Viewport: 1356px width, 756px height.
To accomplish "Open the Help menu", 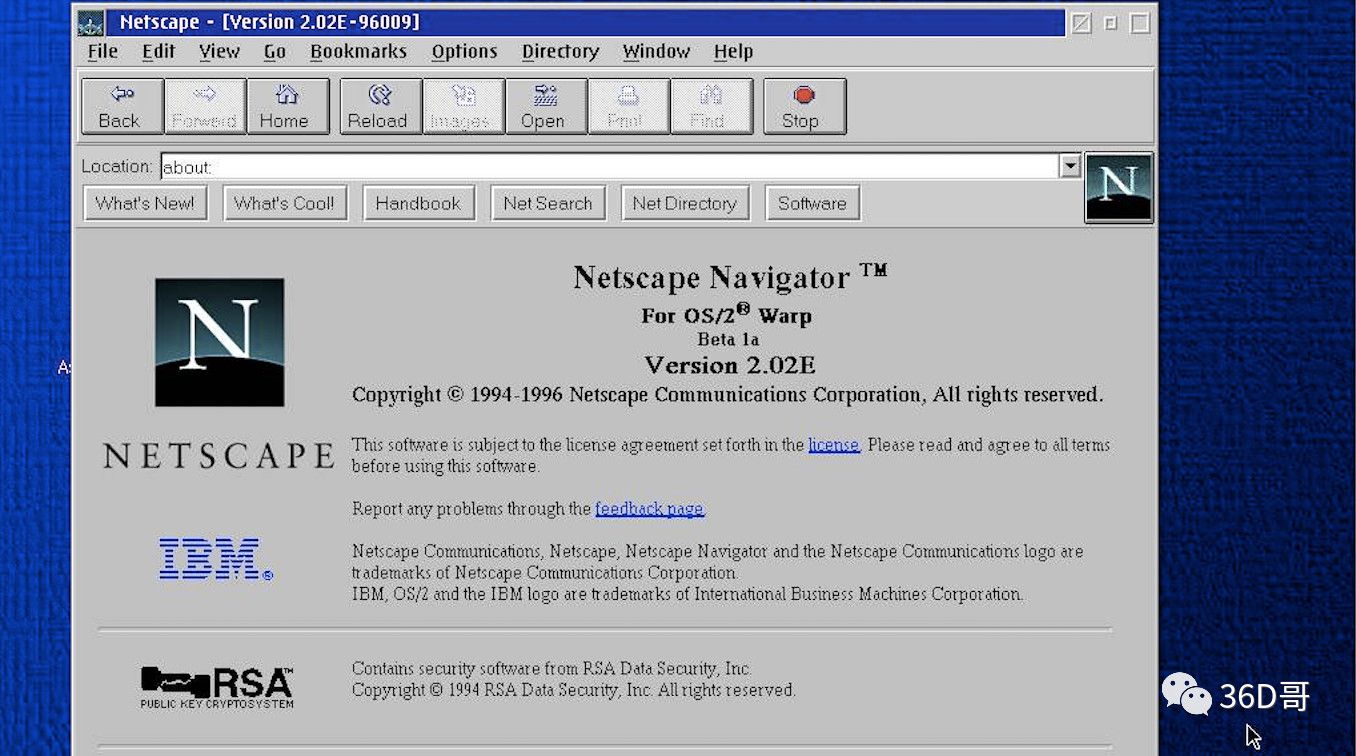I will pyautogui.click(x=733, y=52).
